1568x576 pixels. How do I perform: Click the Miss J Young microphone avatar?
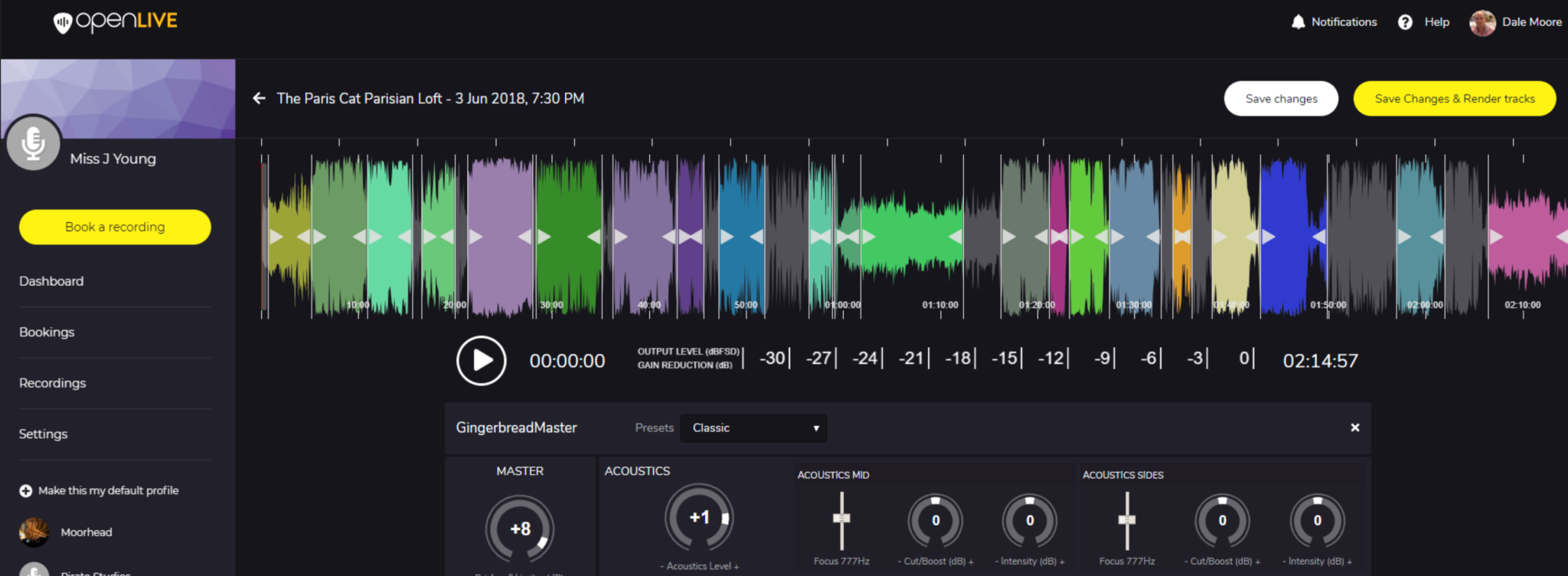click(33, 142)
